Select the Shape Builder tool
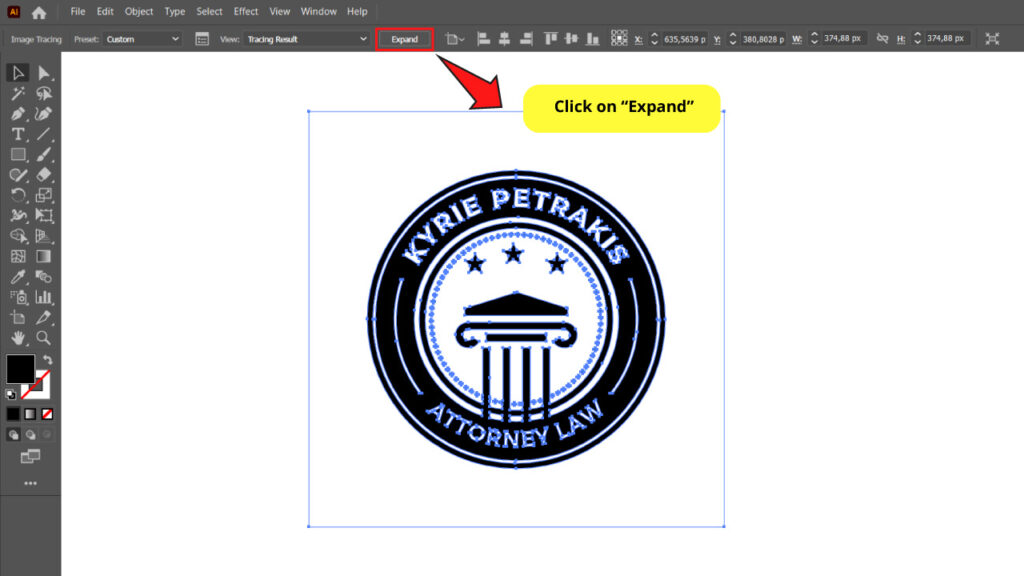The image size is (1024, 576). [x=18, y=236]
